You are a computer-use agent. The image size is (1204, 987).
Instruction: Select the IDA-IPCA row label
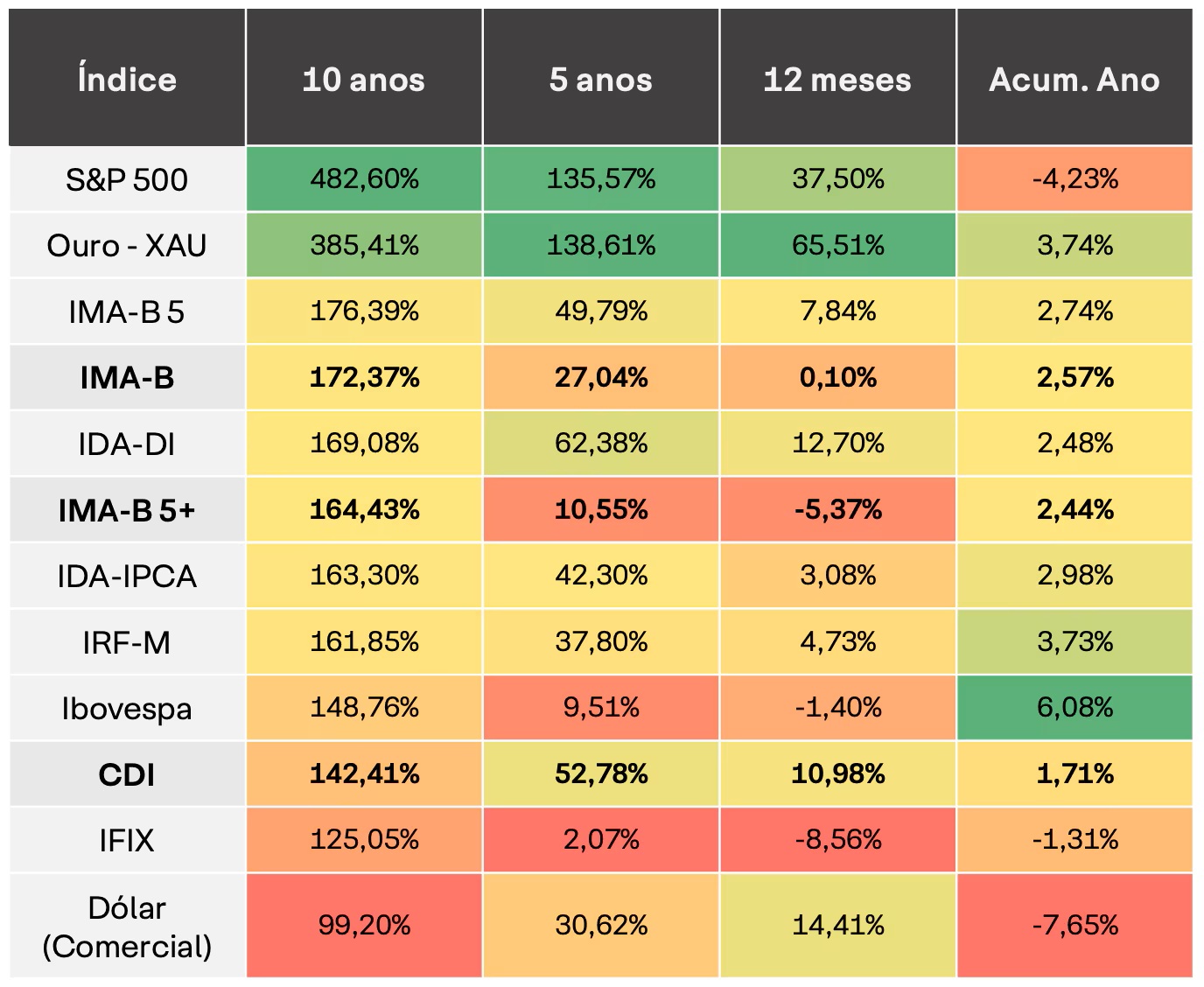[x=127, y=577]
